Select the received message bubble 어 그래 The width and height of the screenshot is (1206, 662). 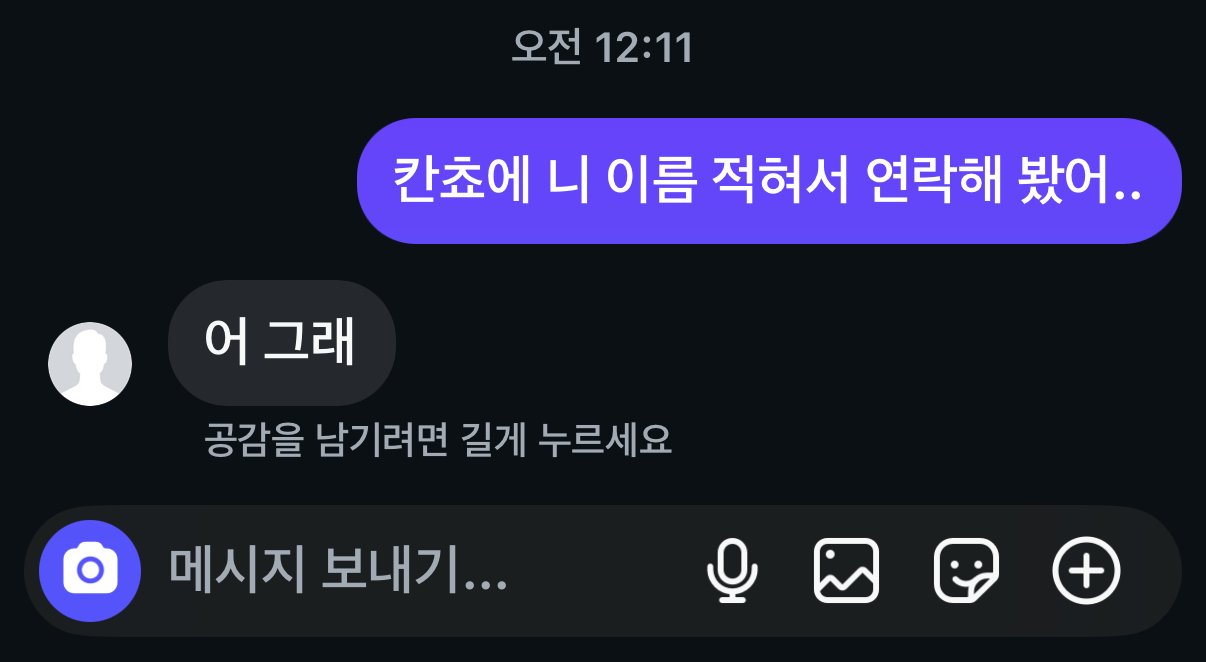click(x=282, y=343)
